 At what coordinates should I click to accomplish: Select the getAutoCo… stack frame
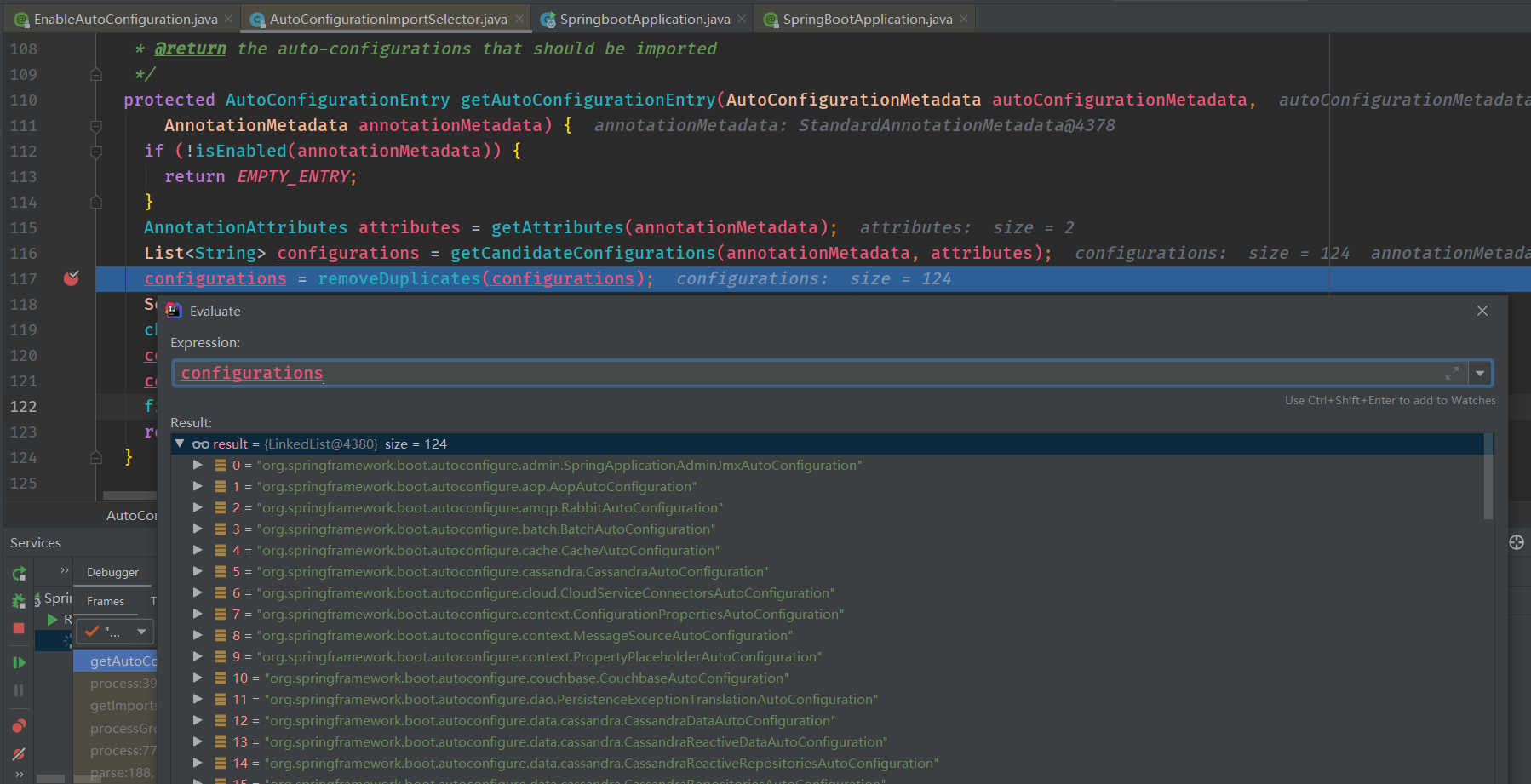(116, 661)
